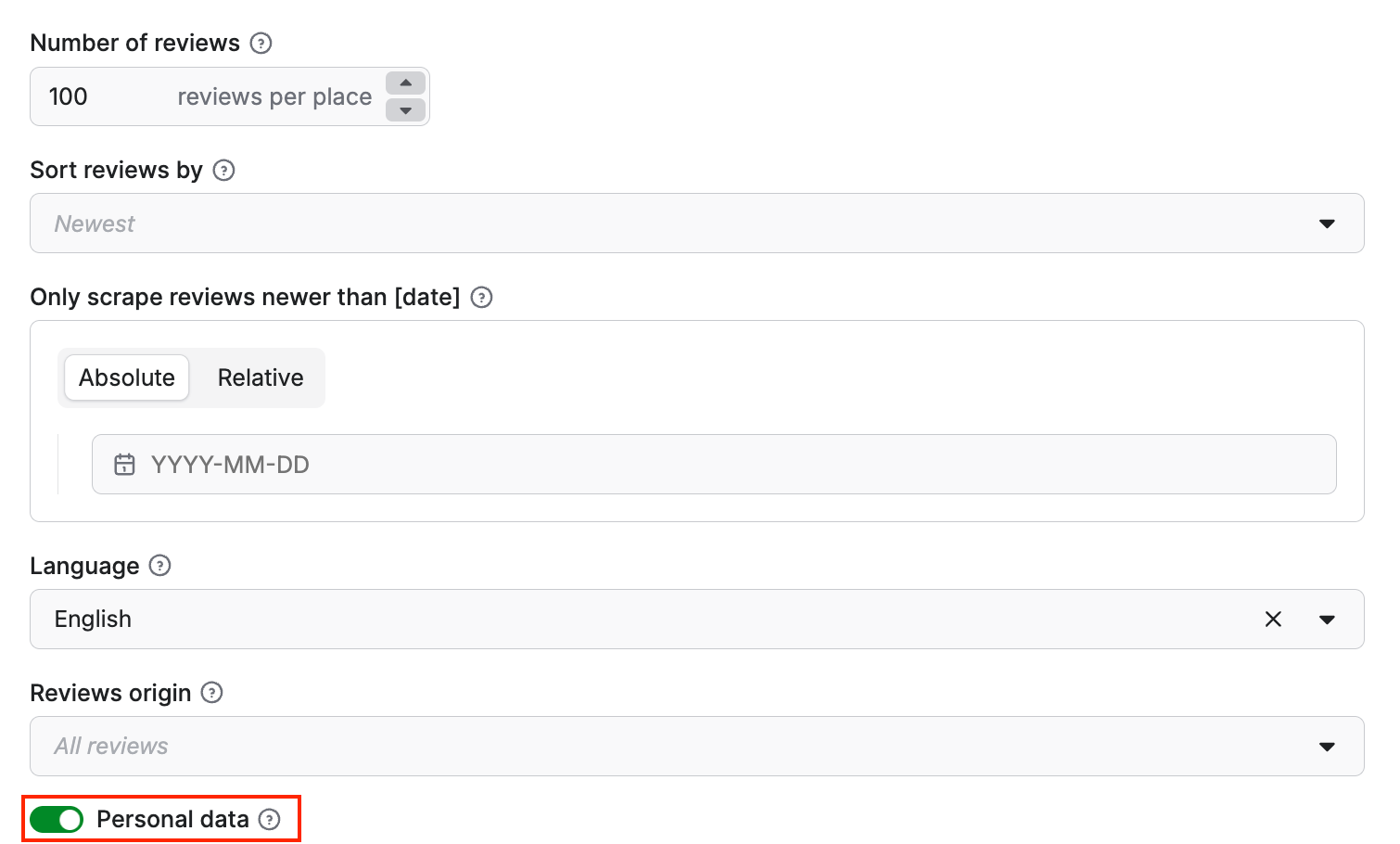1400x844 pixels.
Task: Open the Language help tooltip
Action: tap(159, 566)
